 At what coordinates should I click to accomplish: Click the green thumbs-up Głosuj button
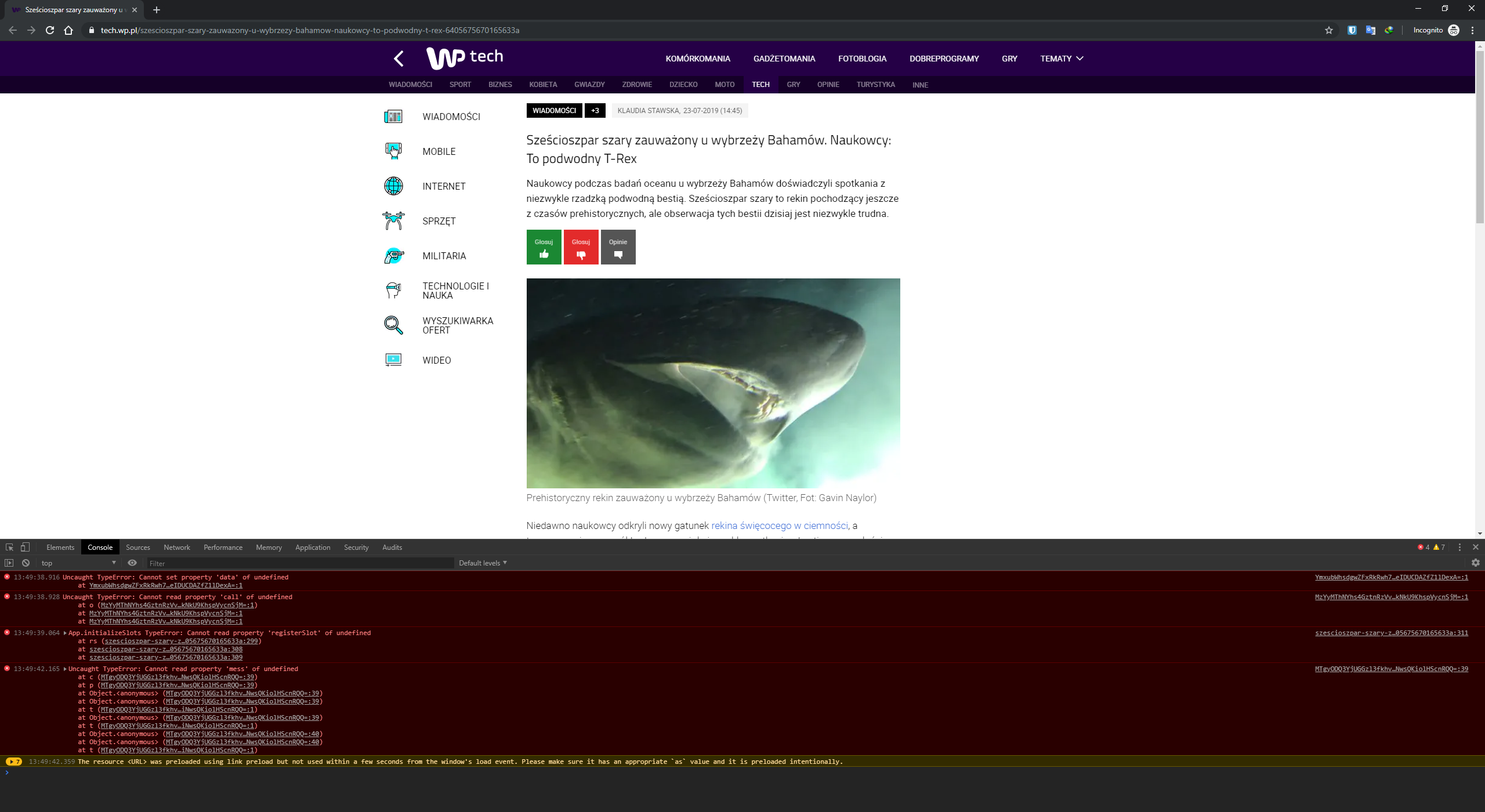coord(544,247)
